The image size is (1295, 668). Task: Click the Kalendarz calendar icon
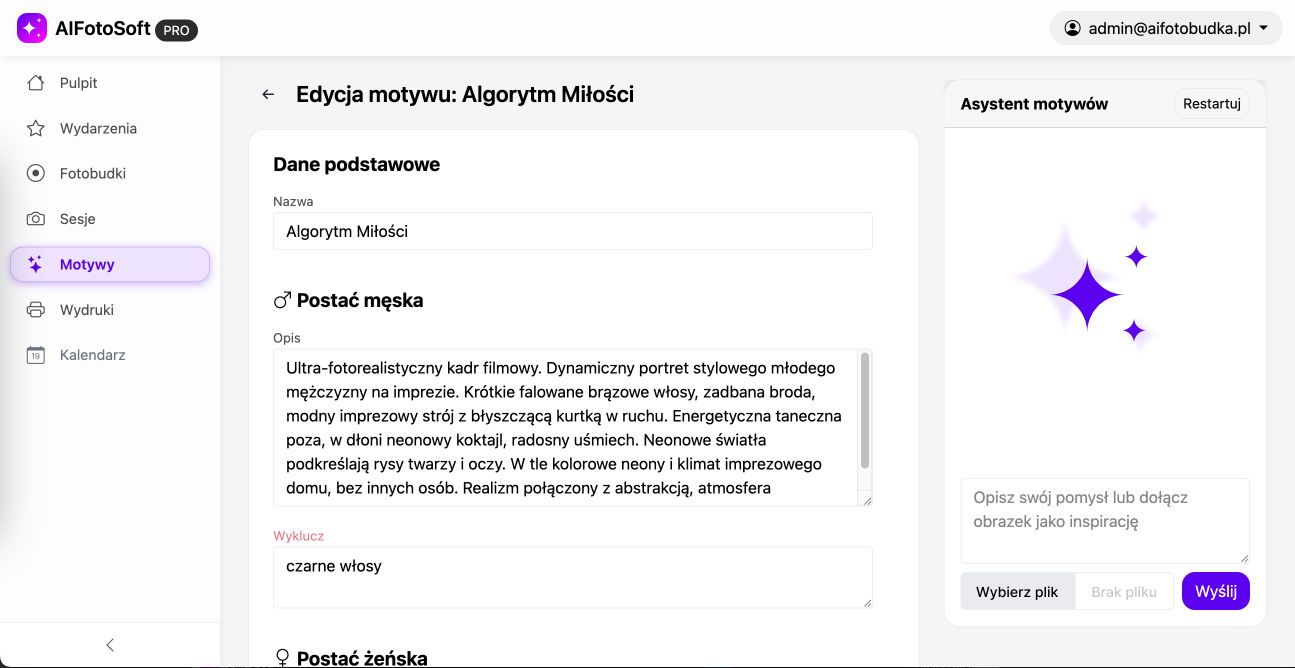(36, 355)
